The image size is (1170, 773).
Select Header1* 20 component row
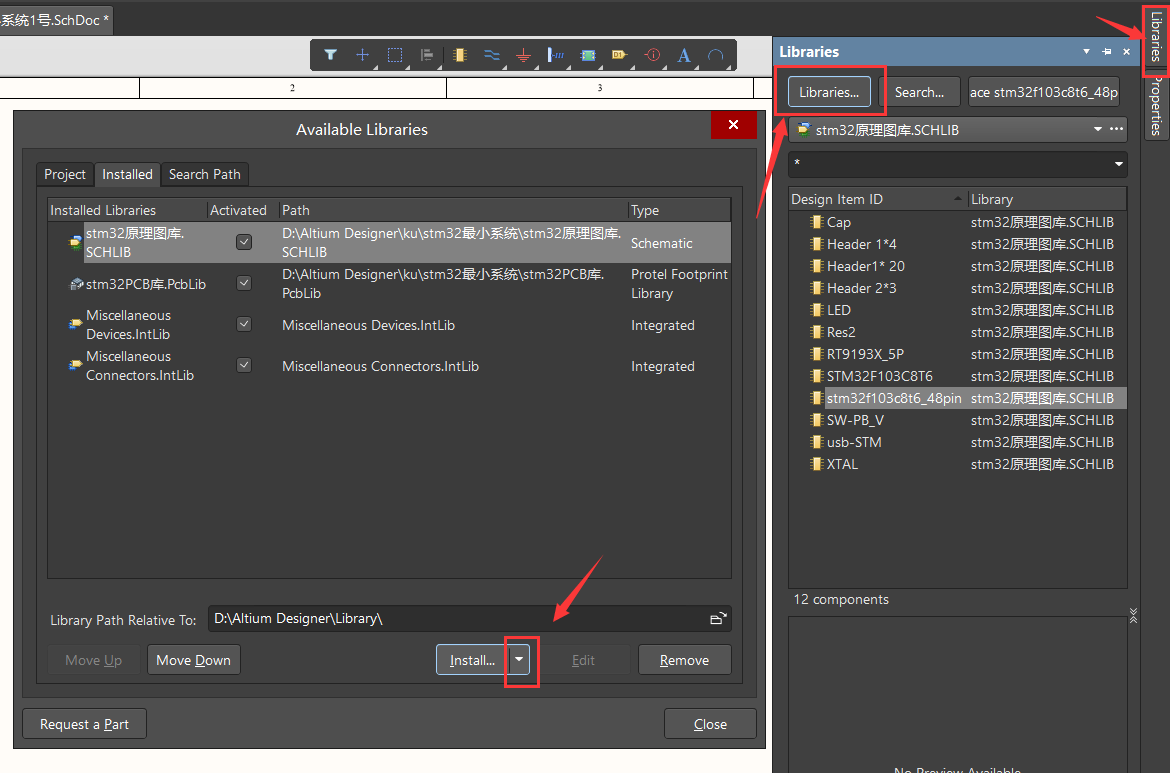[957, 266]
